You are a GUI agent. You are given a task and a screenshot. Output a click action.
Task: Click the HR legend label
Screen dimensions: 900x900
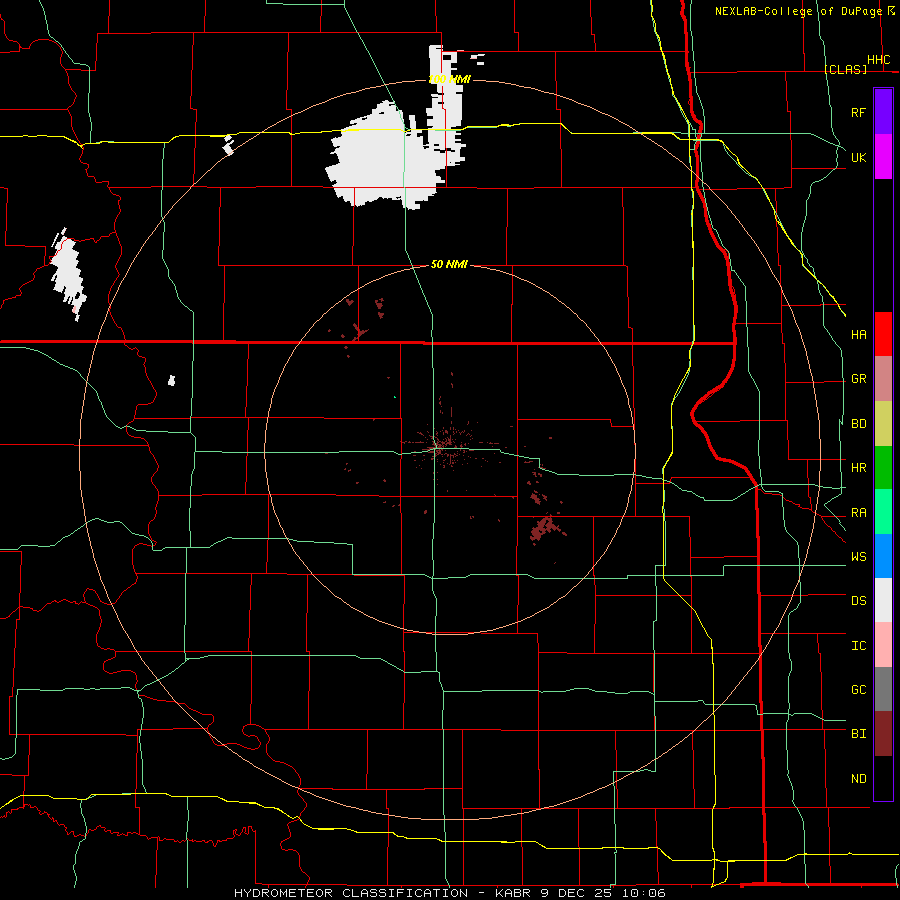pyautogui.click(x=858, y=468)
